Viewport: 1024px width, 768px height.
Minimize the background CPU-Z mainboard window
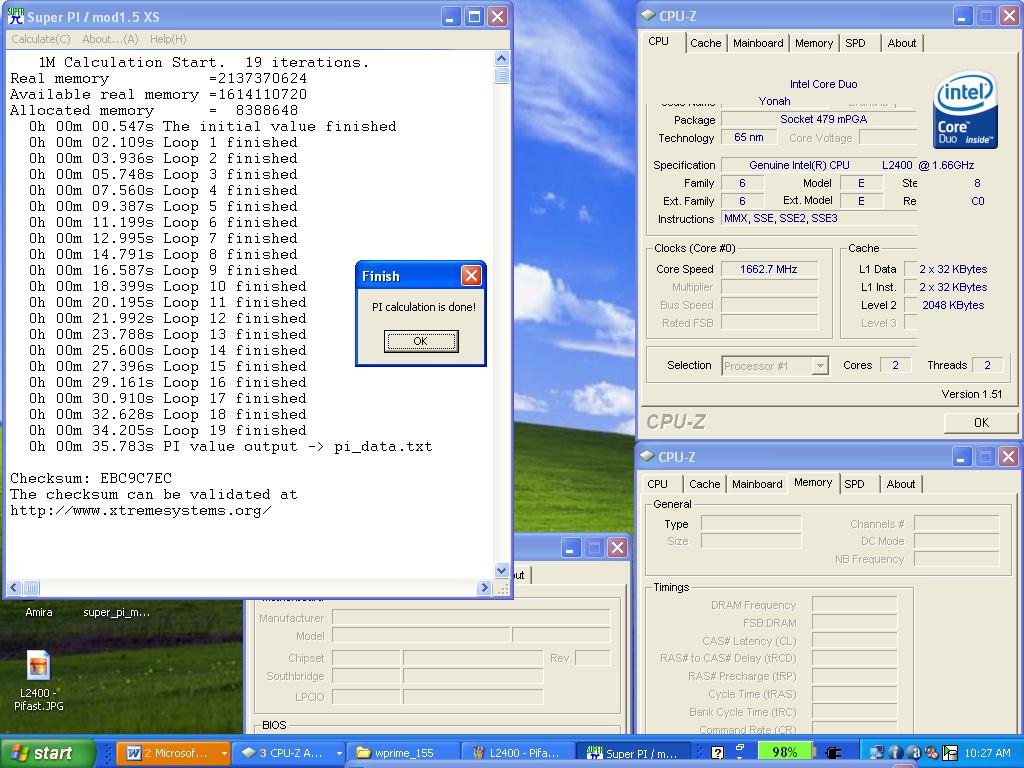(570, 548)
